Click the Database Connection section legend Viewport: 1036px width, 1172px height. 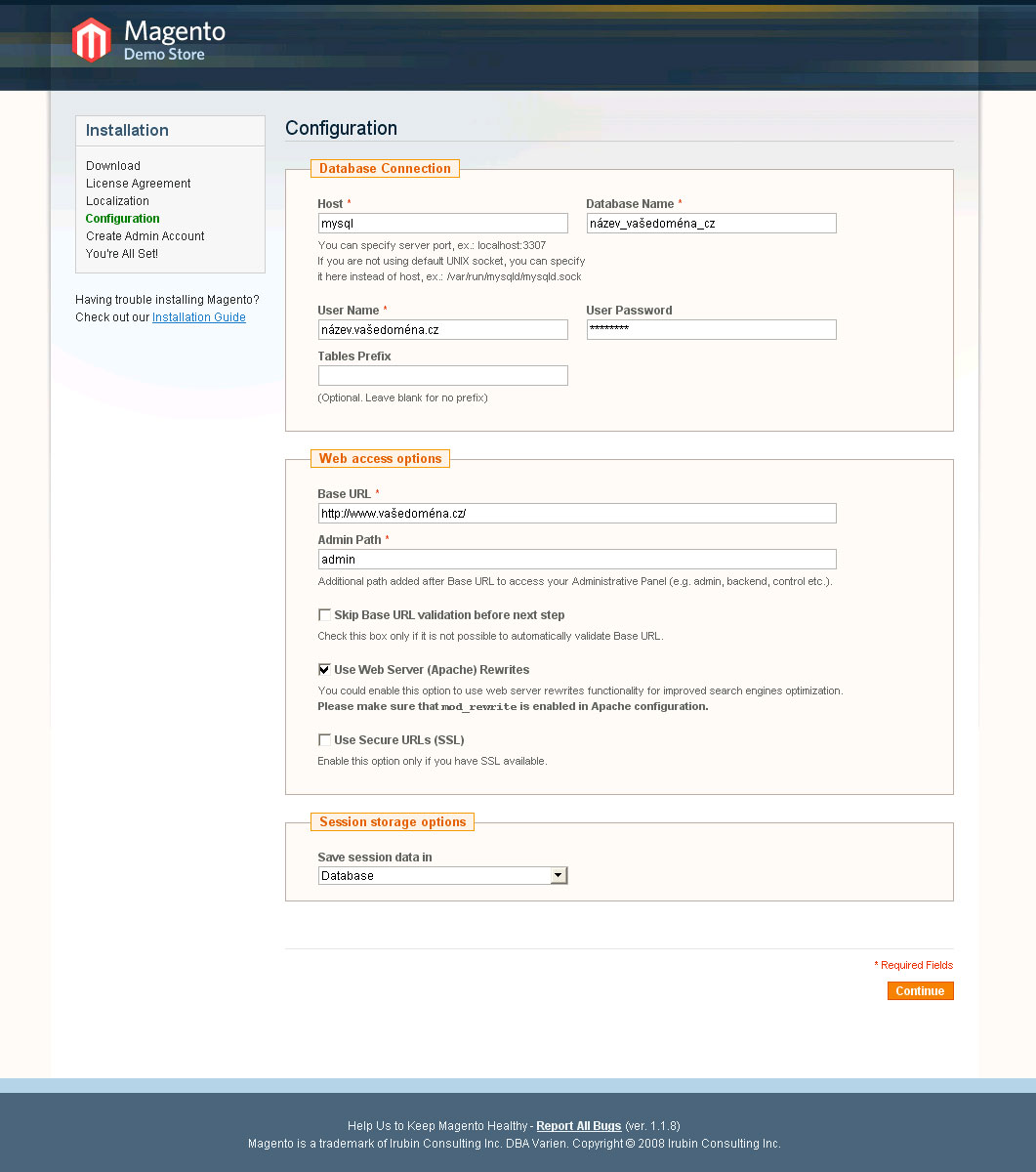pos(385,168)
